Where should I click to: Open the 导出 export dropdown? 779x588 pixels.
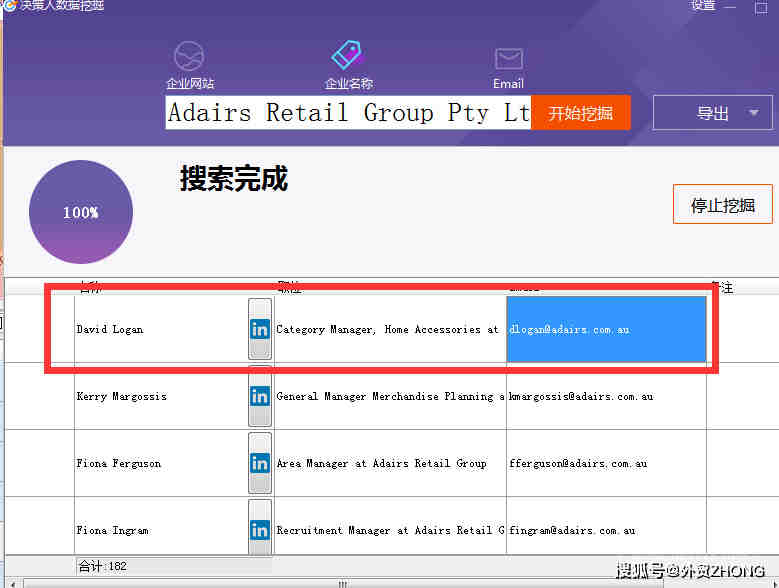tap(712, 113)
